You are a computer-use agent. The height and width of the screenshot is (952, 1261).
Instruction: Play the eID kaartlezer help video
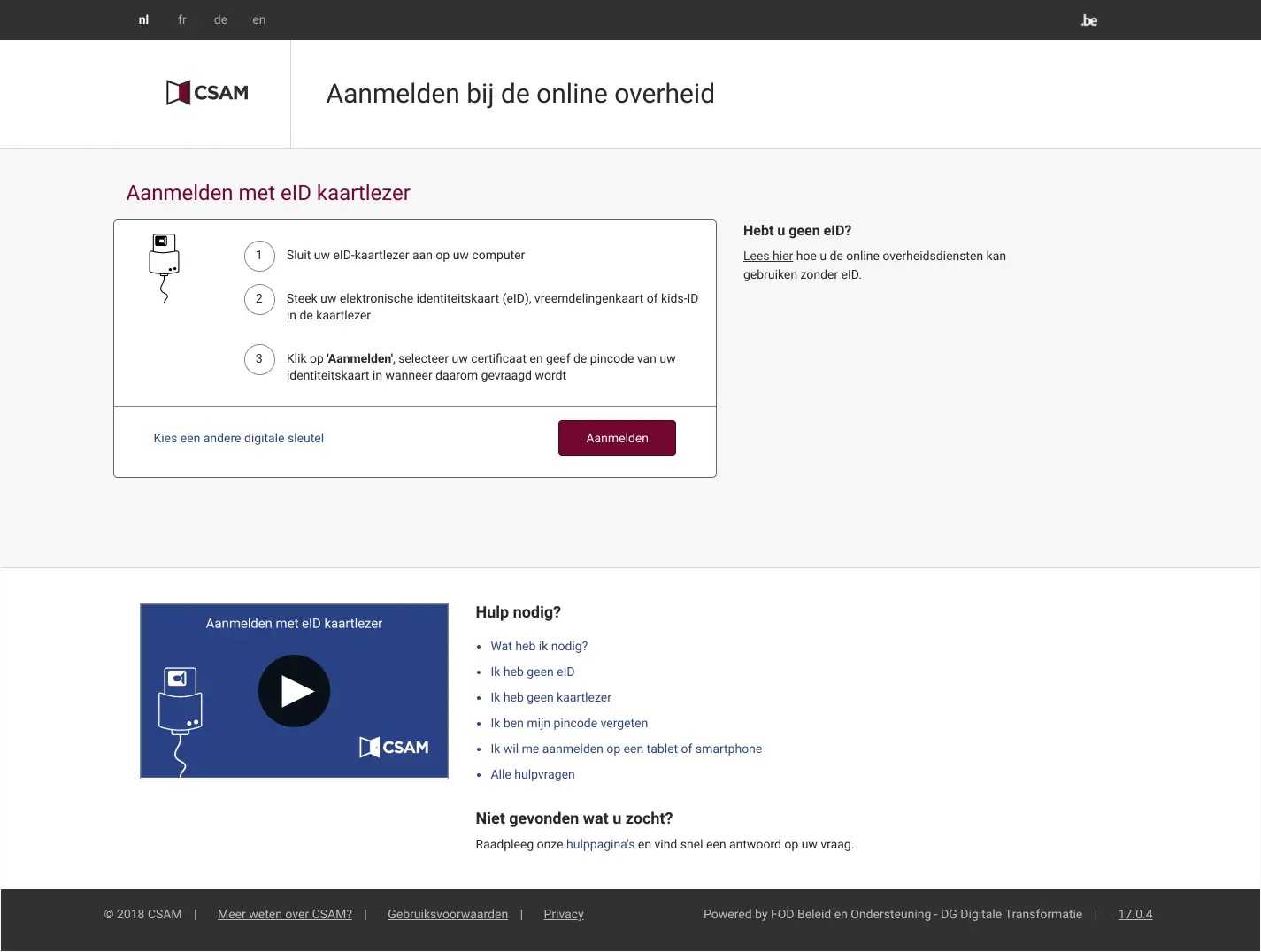click(294, 691)
